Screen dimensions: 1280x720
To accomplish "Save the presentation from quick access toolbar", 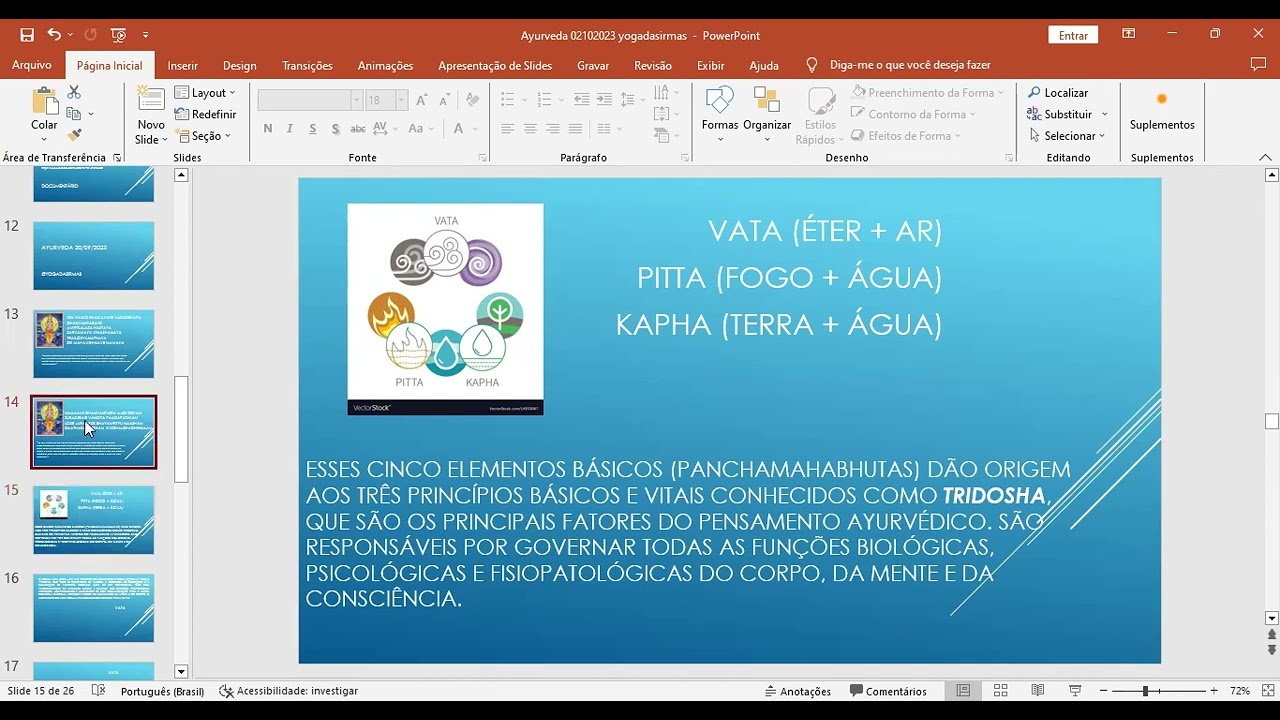I will tap(27, 35).
